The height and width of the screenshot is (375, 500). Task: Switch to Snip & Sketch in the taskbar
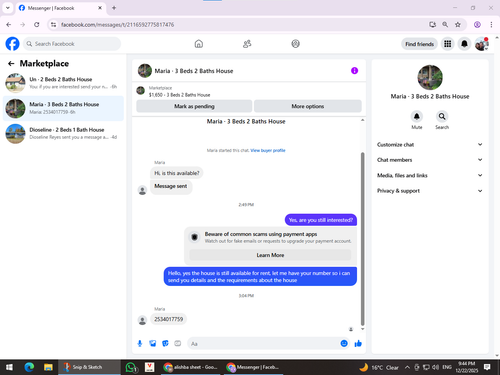89,367
